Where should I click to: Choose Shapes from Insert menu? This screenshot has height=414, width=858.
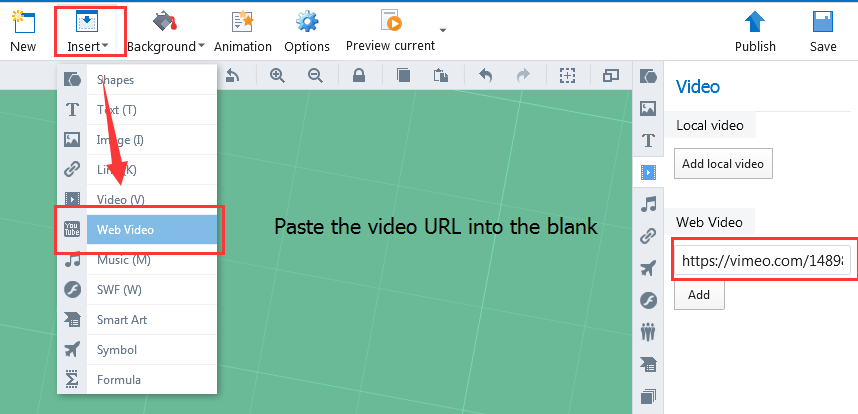tap(137, 80)
